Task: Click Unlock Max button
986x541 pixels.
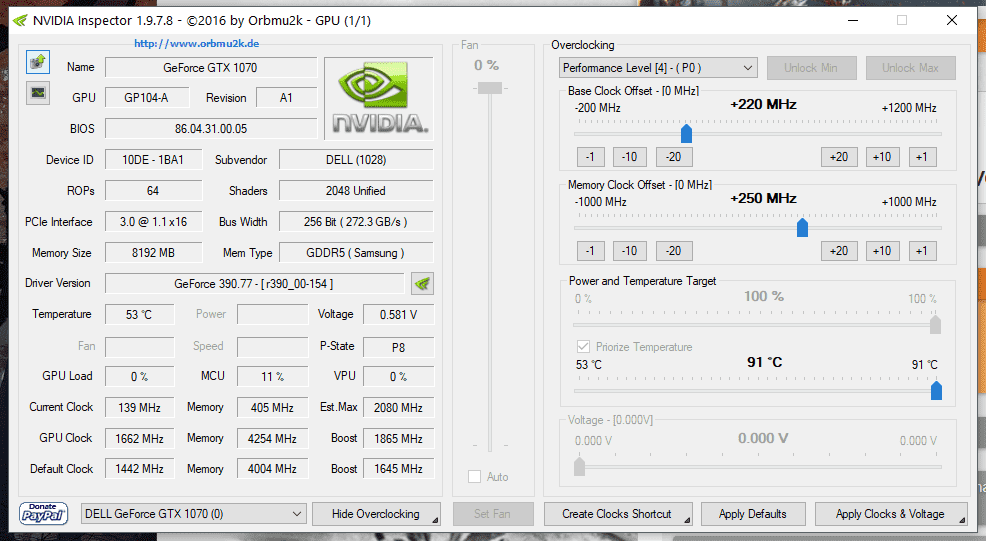Action: (x=911, y=68)
